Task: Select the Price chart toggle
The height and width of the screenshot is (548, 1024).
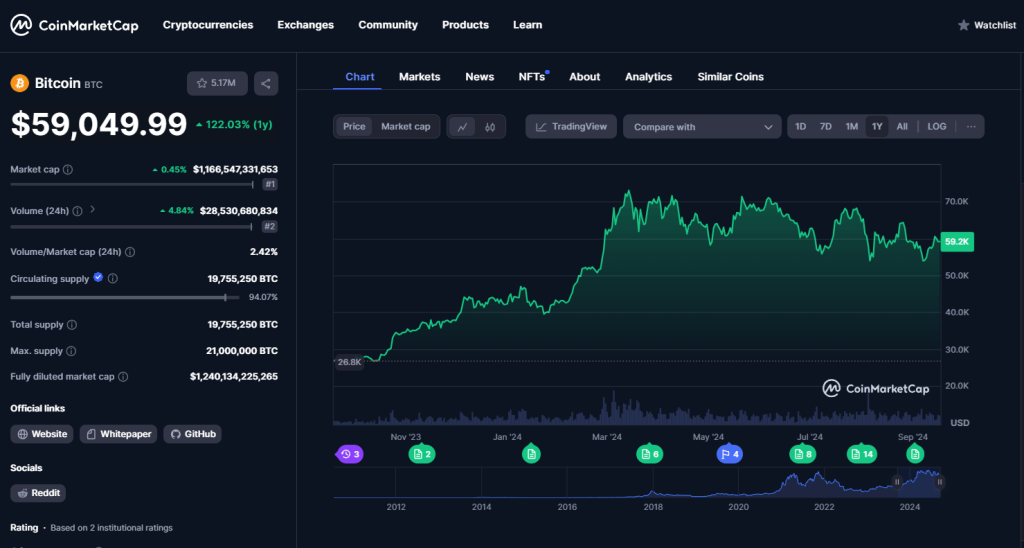Action: point(354,127)
